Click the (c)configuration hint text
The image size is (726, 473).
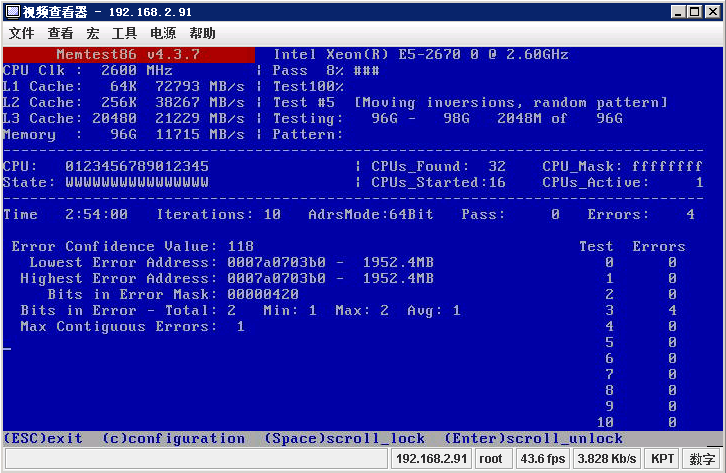[x=174, y=438]
